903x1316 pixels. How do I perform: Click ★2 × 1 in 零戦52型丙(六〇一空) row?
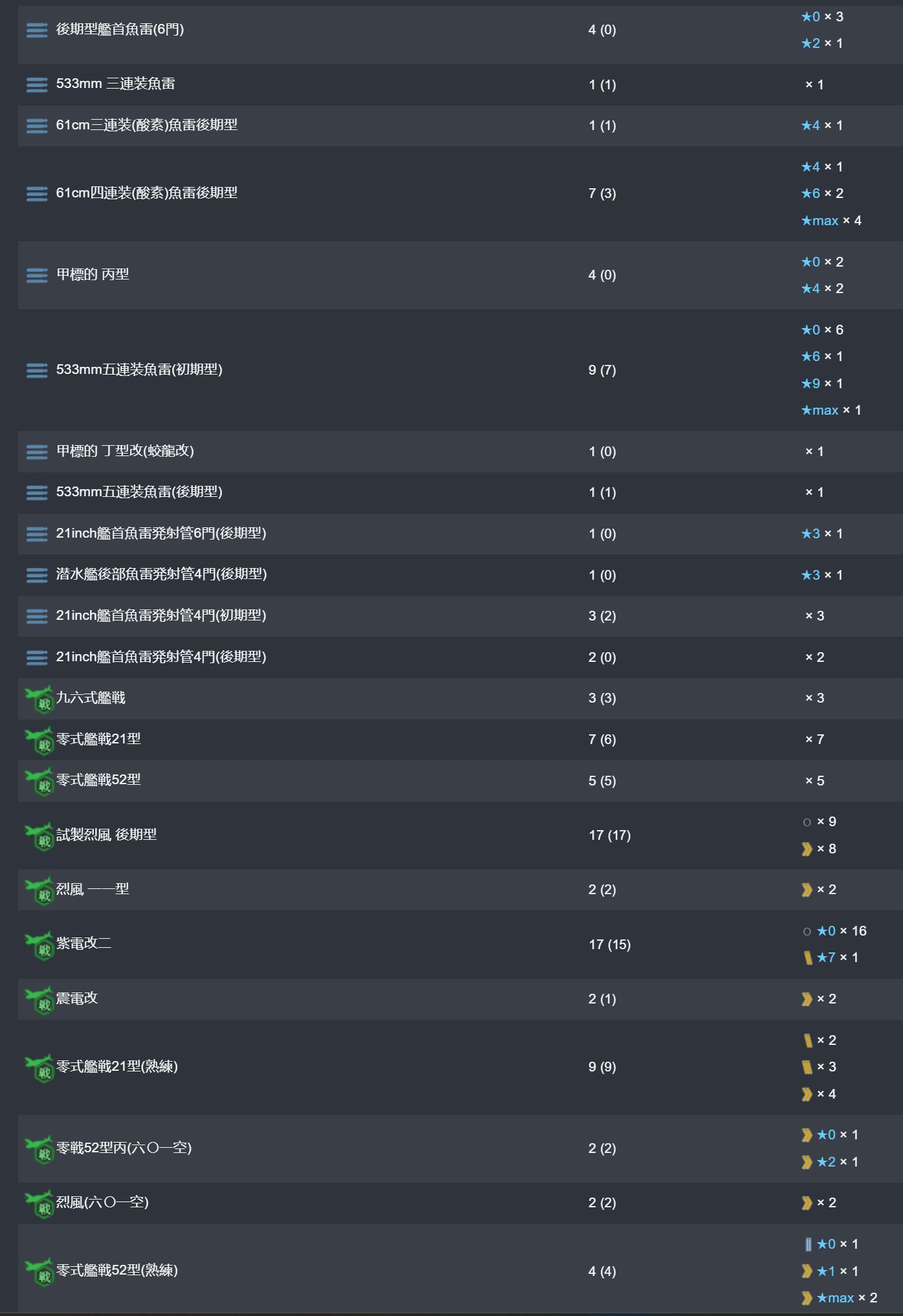(x=837, y=1162)
